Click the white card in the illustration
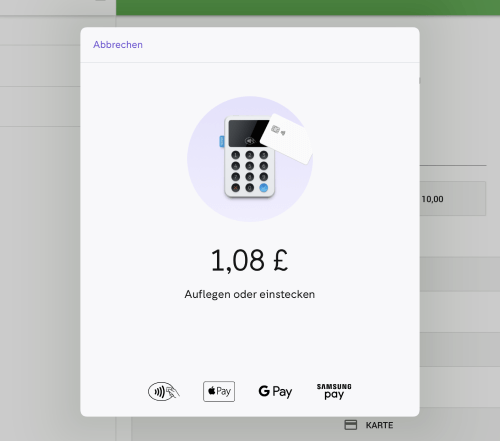Image resolution: width=500 pixels, height=441 pixels. pos(287,138)
